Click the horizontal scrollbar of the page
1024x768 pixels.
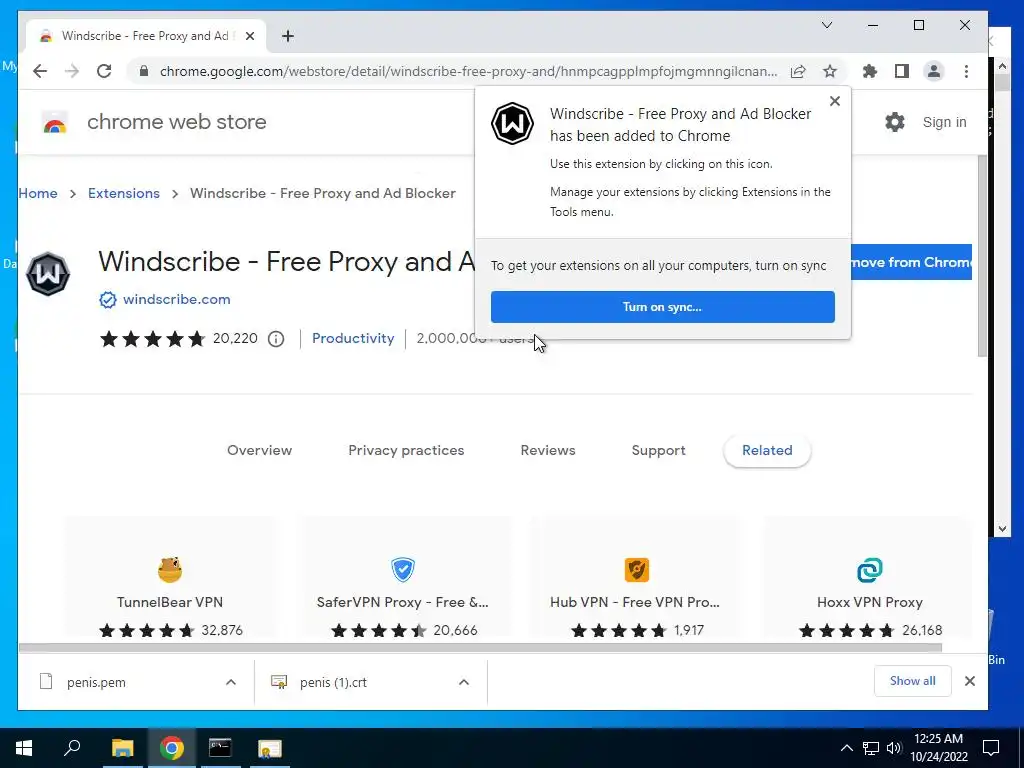480,648
